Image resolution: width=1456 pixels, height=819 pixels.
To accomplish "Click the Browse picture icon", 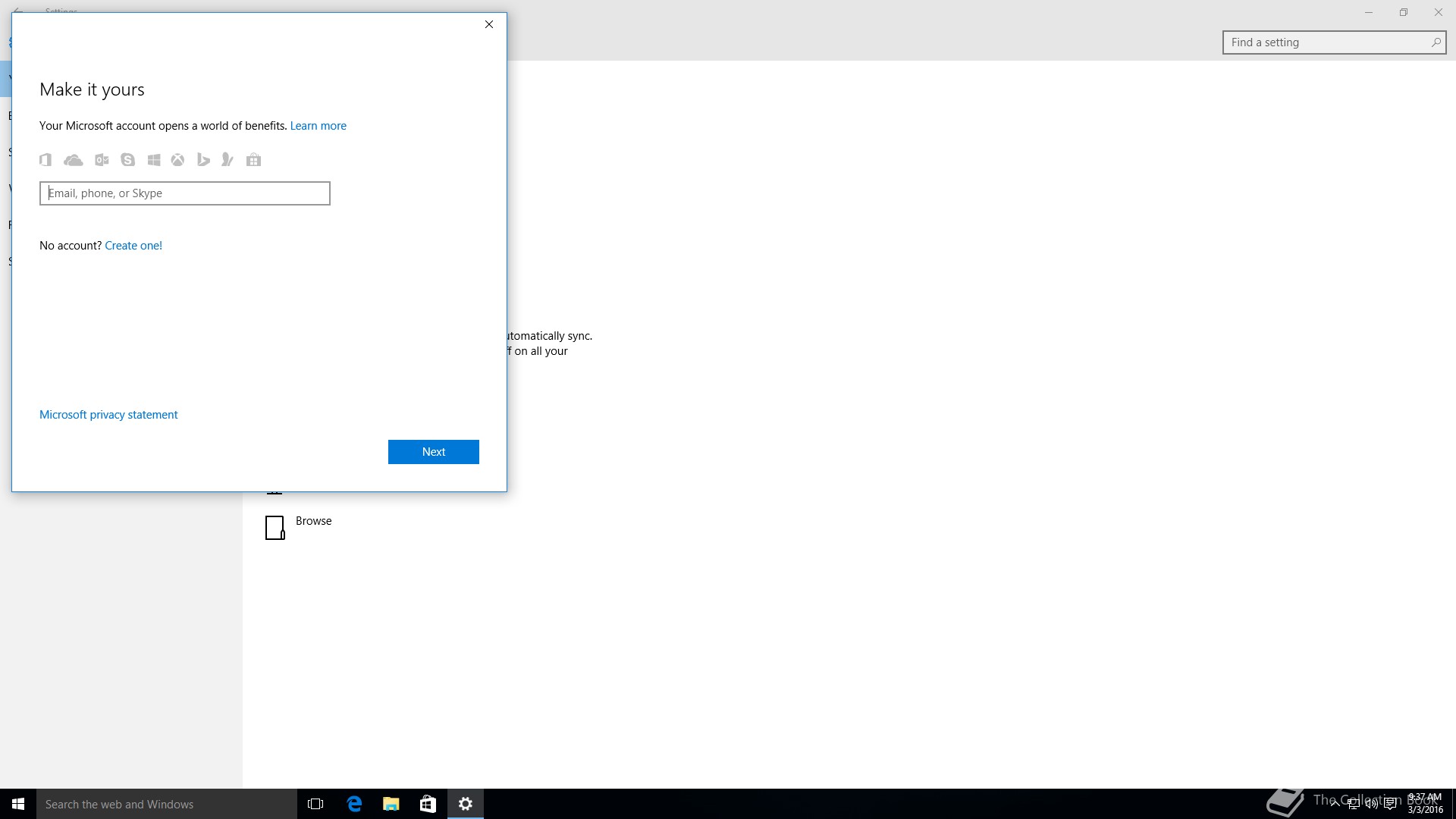I will (x=275, y=528).
